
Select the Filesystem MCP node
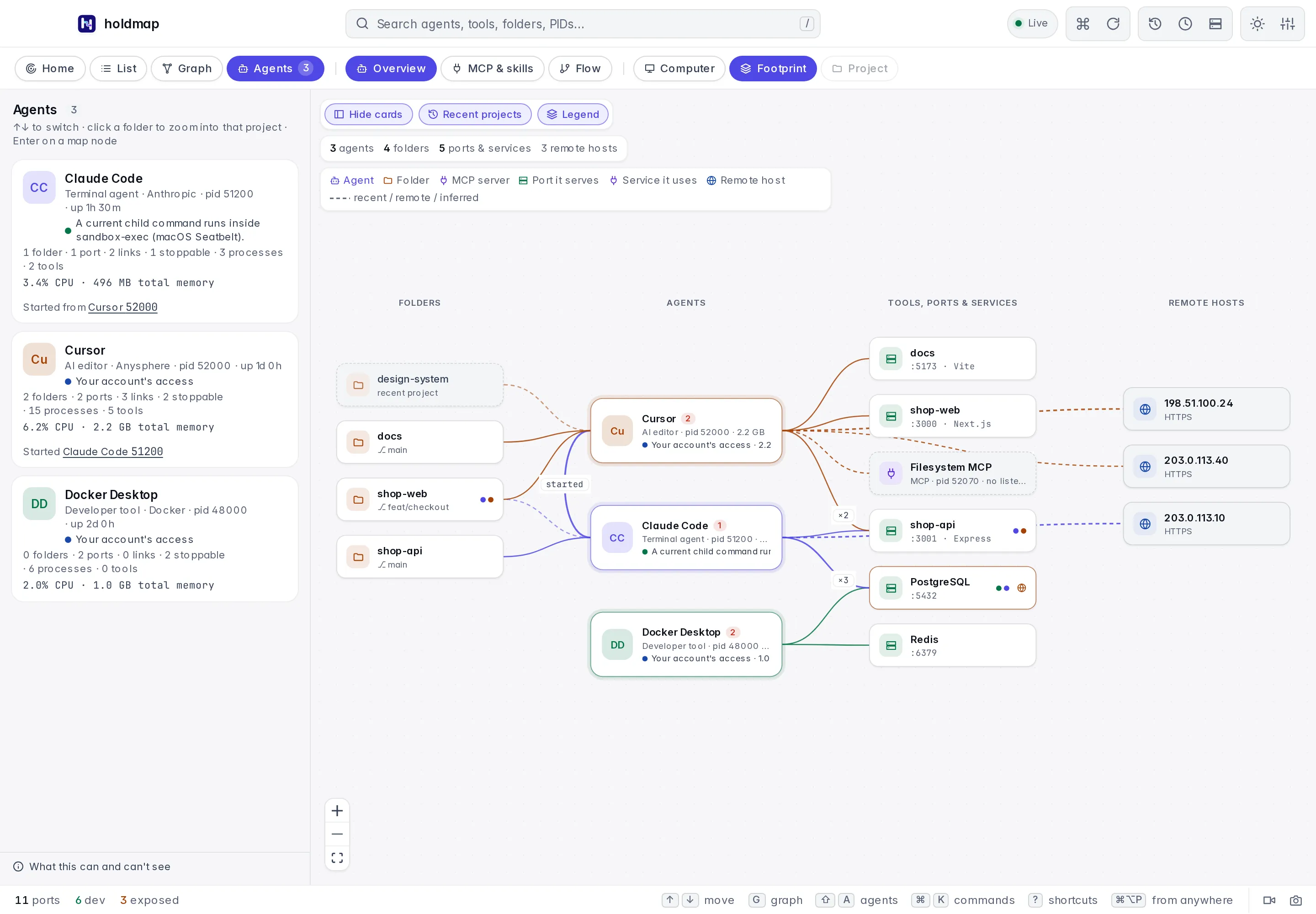[x=952, y=473]
